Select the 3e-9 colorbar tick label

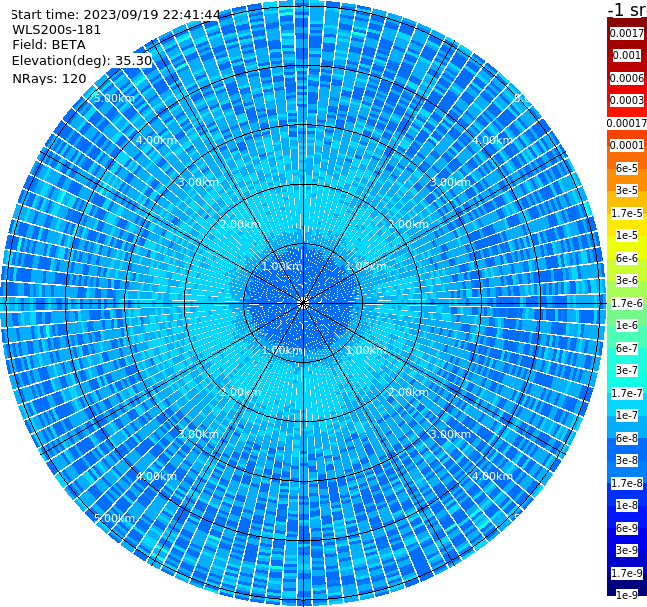tap(627, 550)
